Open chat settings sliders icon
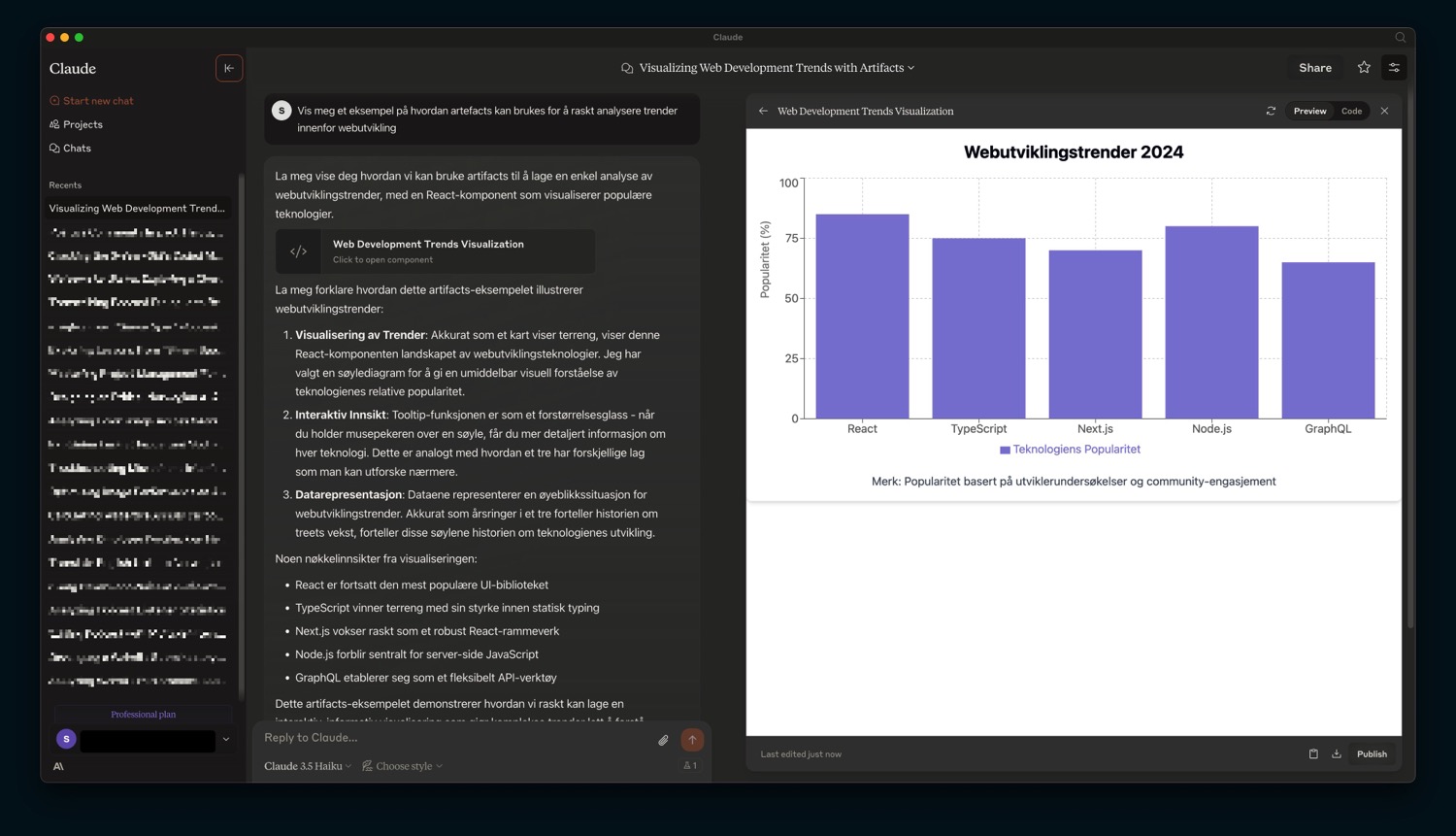1456x836 pixels. tap(1394, 68)
